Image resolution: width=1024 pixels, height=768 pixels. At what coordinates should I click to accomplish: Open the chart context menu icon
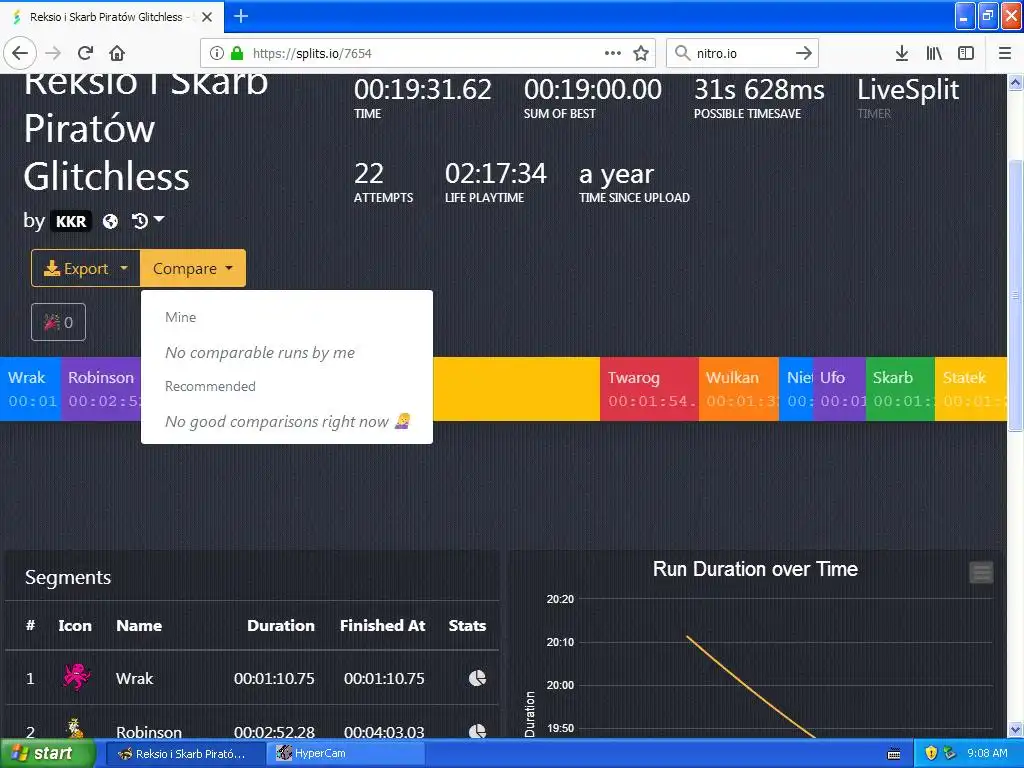[981, 573]
